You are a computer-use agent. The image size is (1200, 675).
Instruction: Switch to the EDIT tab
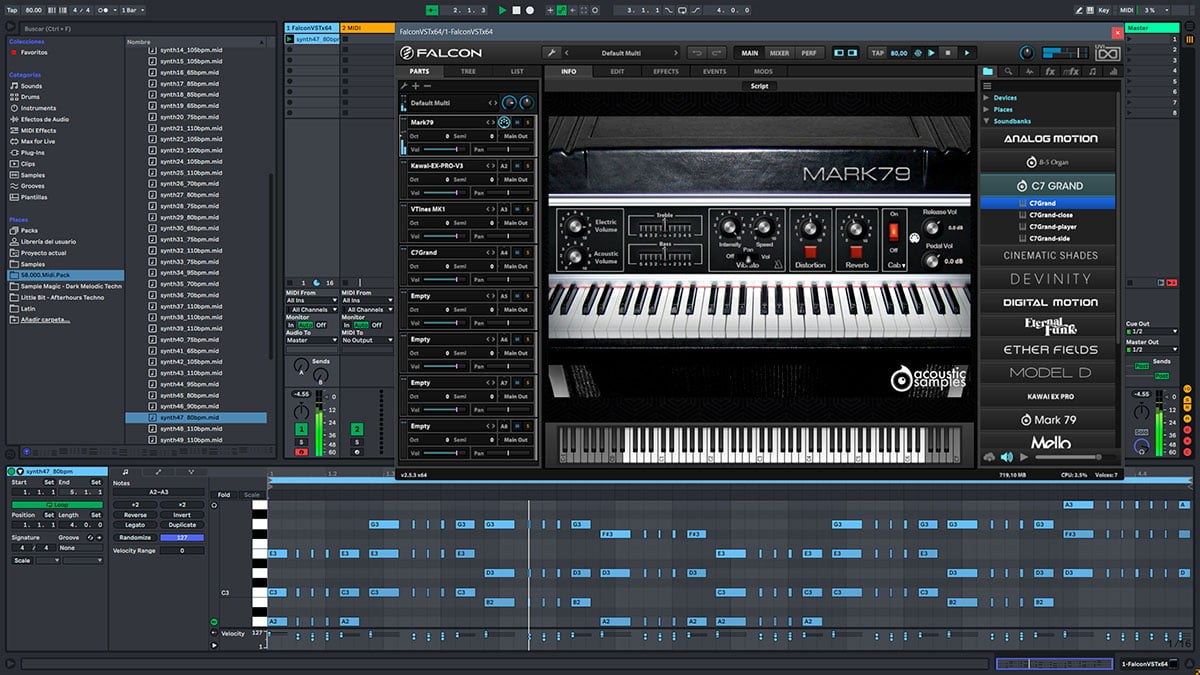618,72
